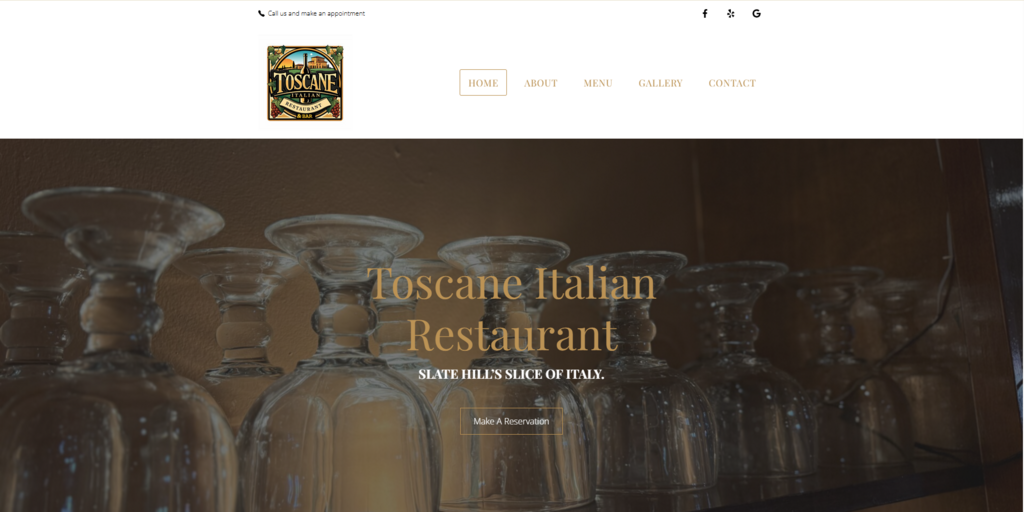The width and height of the screenshot is (1024, 512).
Task: Click the largest foreground glass in hero photo
Action: (118, 353)
